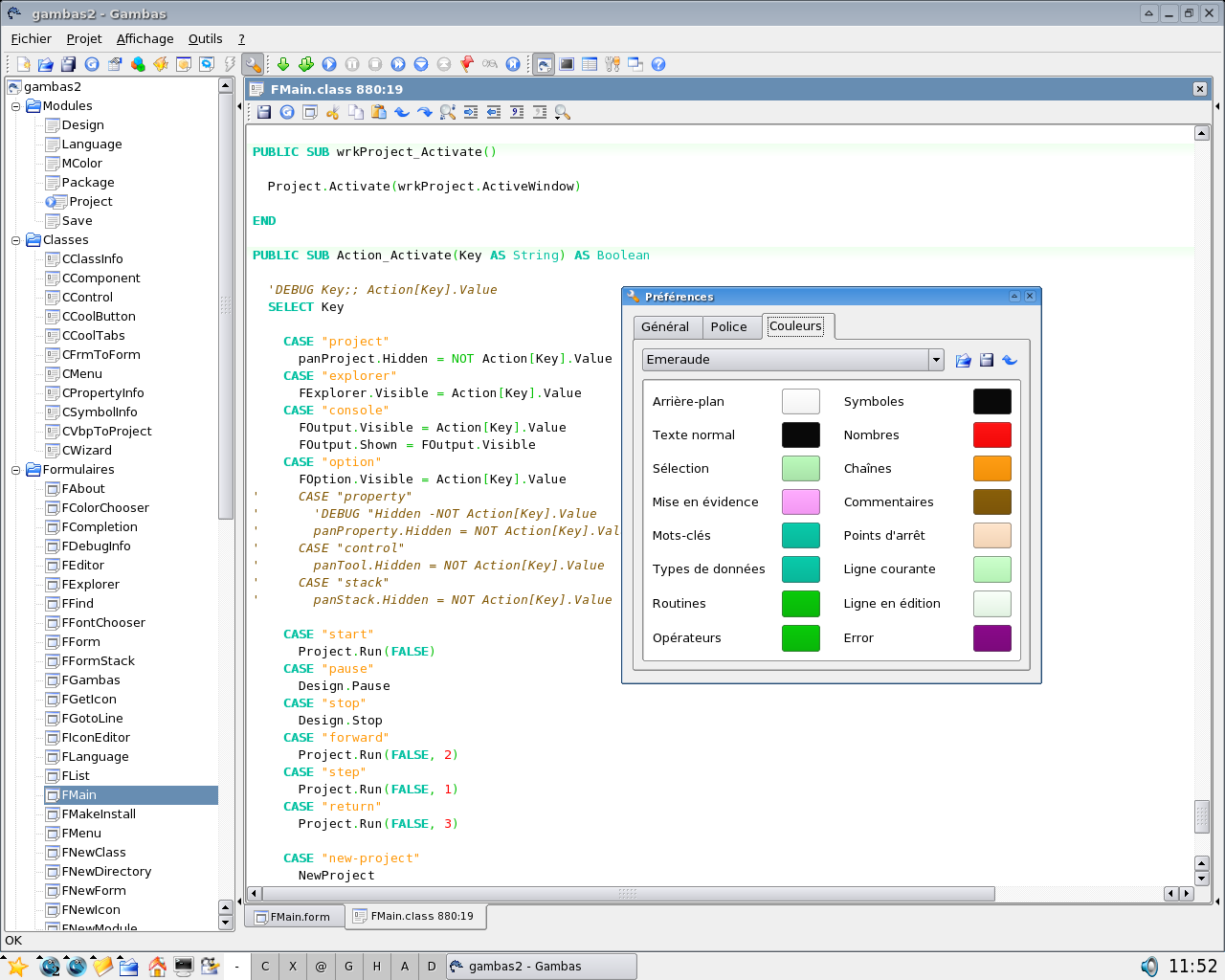
Task: Click the scissors Cut icon in editor
Action: (333, 112)
